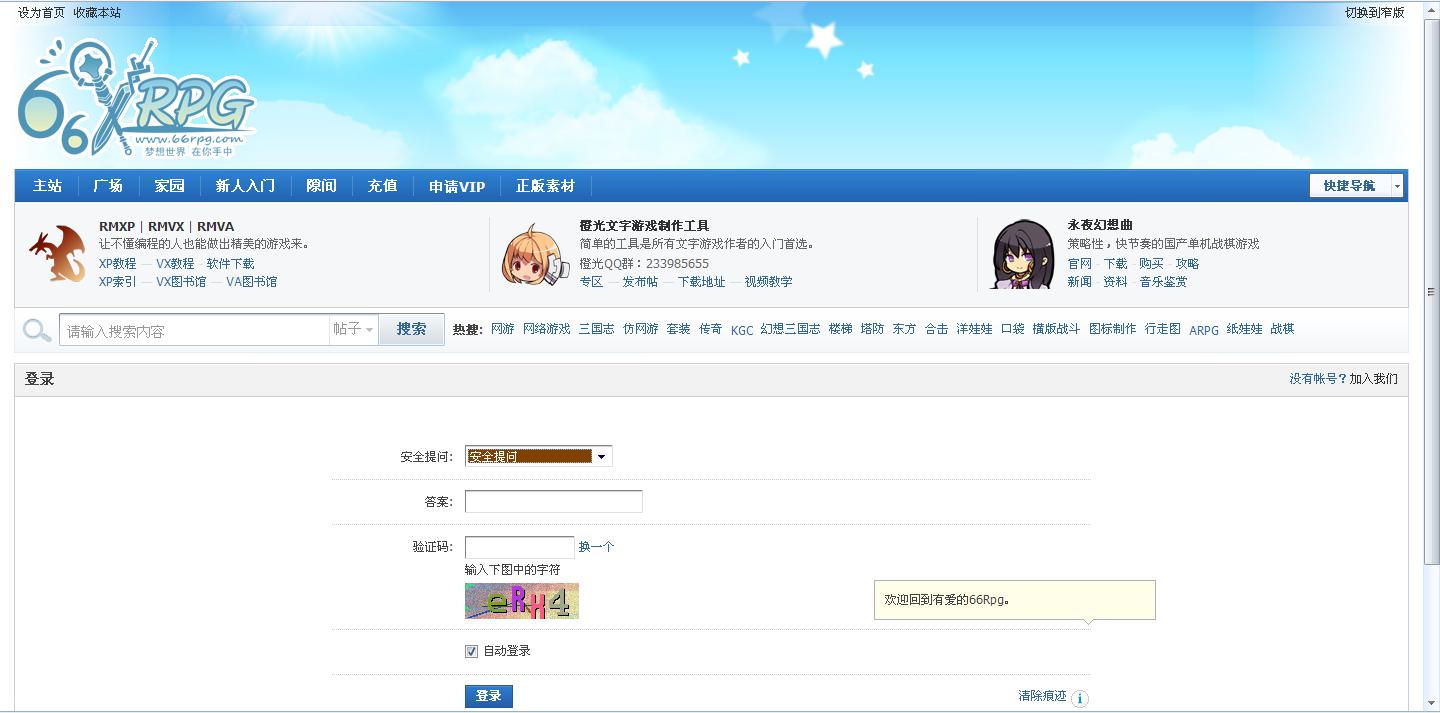Click the 66RPG site logo

click(137, 97)
